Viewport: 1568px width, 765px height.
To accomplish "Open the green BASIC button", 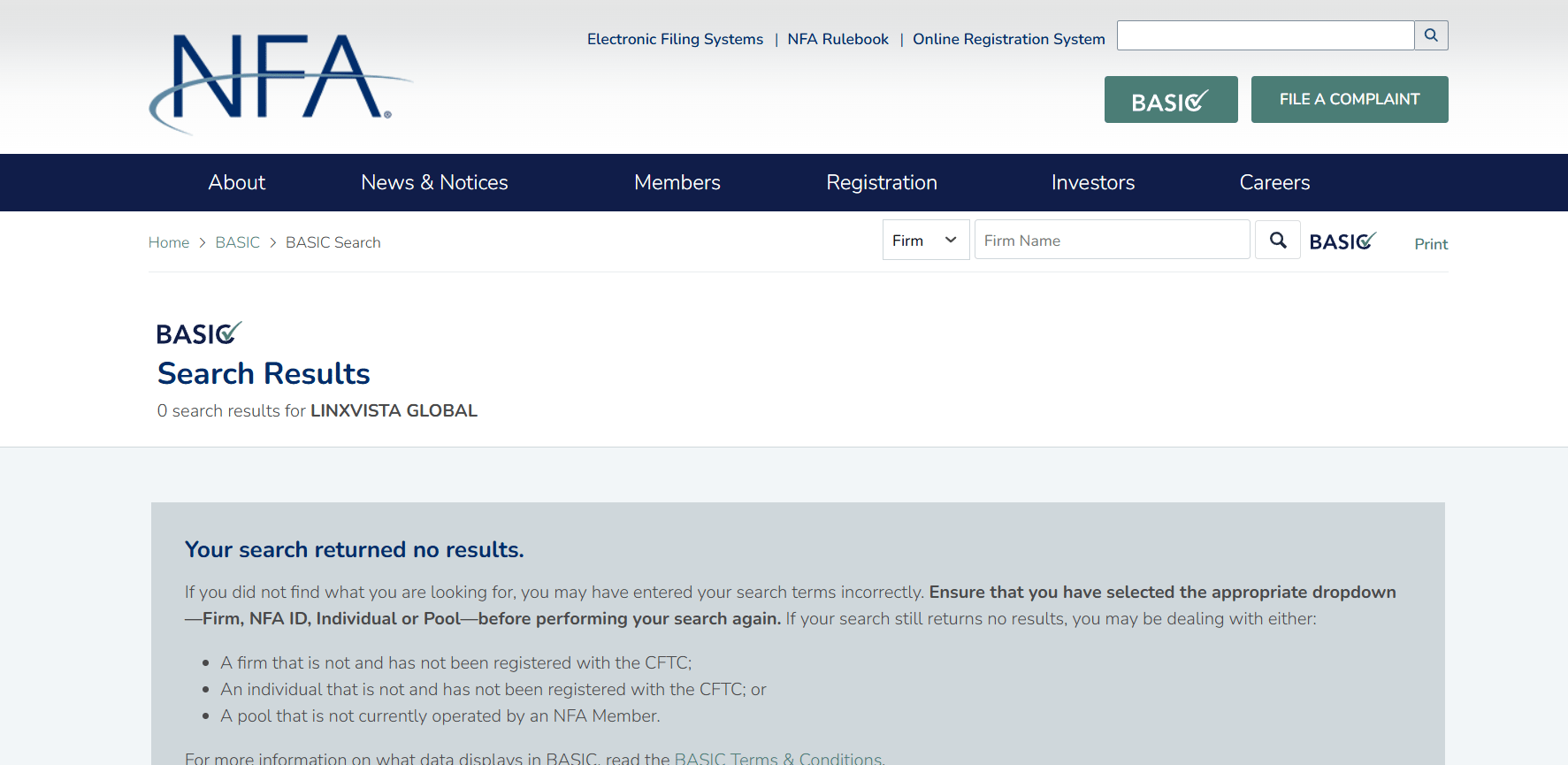I will pos(1171,100).
